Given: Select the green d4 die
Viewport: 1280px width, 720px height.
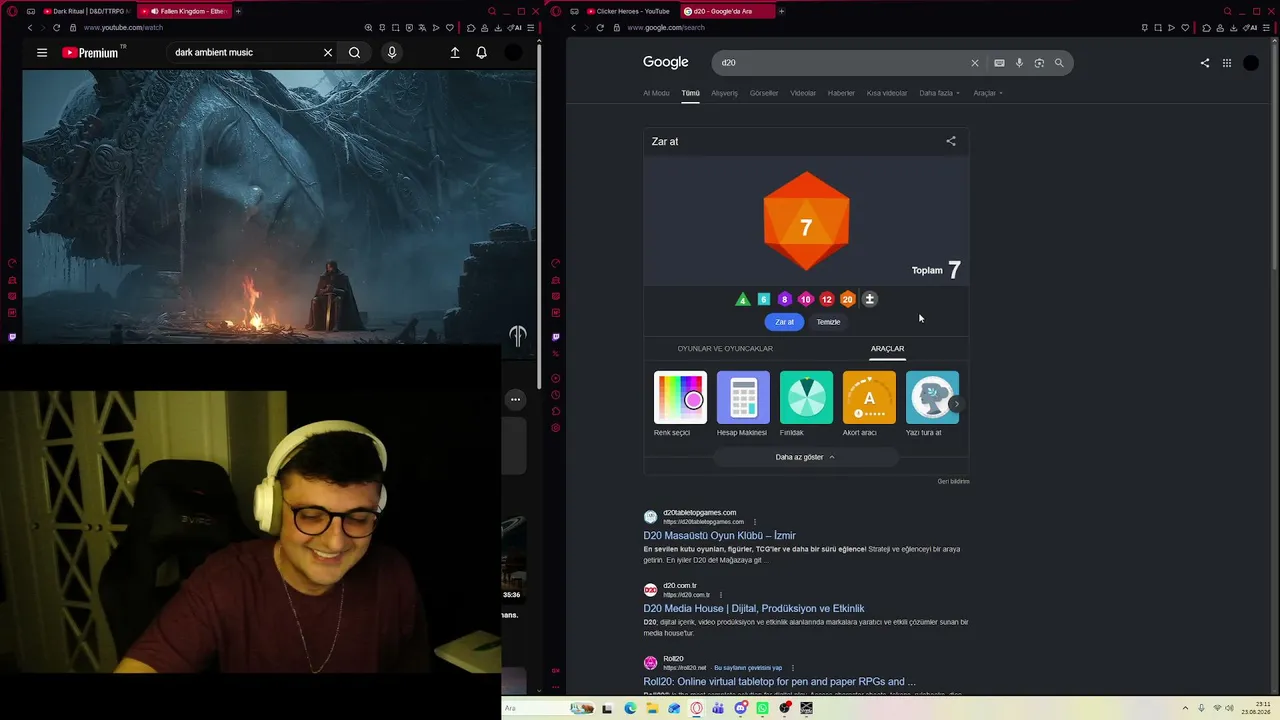Looking at the screenshot, I should [x=742, y=299].
